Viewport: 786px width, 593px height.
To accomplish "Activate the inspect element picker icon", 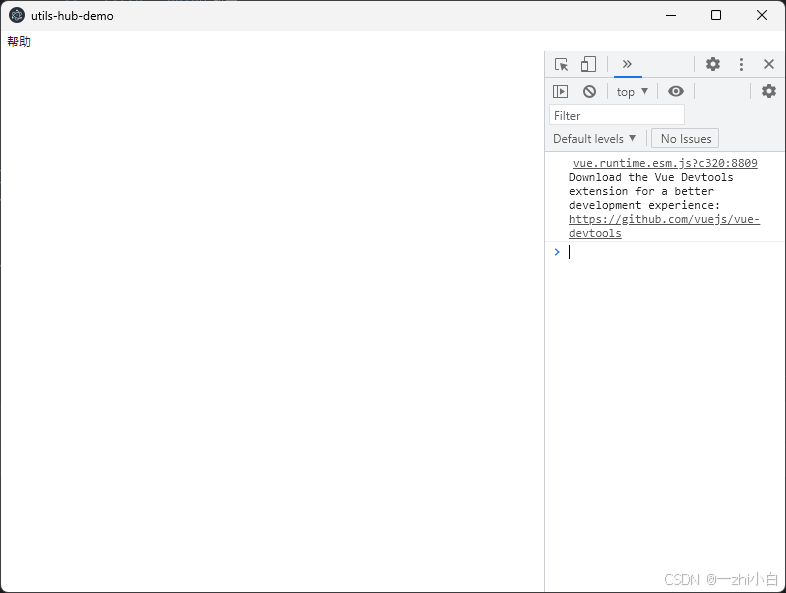I will click(x=561, y=64).
